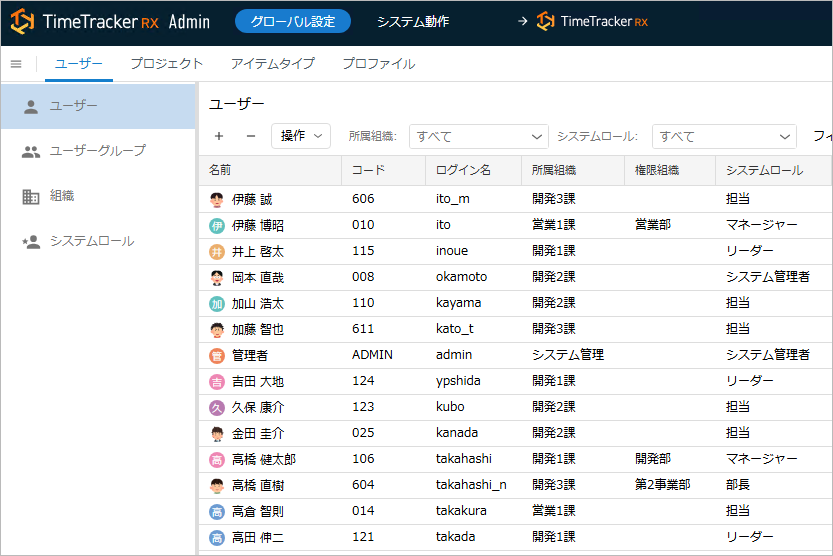Switch to the プロジェクト tab

coord(166,64)
